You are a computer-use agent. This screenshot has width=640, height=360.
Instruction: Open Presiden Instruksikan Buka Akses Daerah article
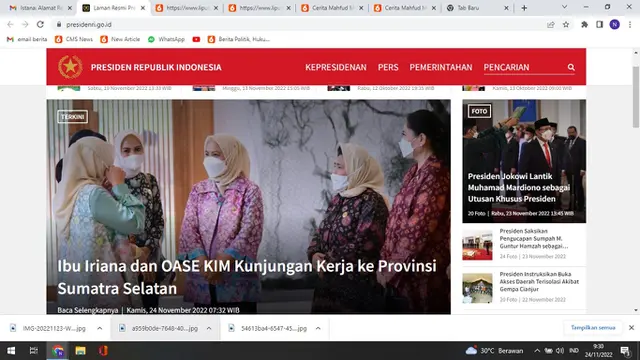point(539,282)
